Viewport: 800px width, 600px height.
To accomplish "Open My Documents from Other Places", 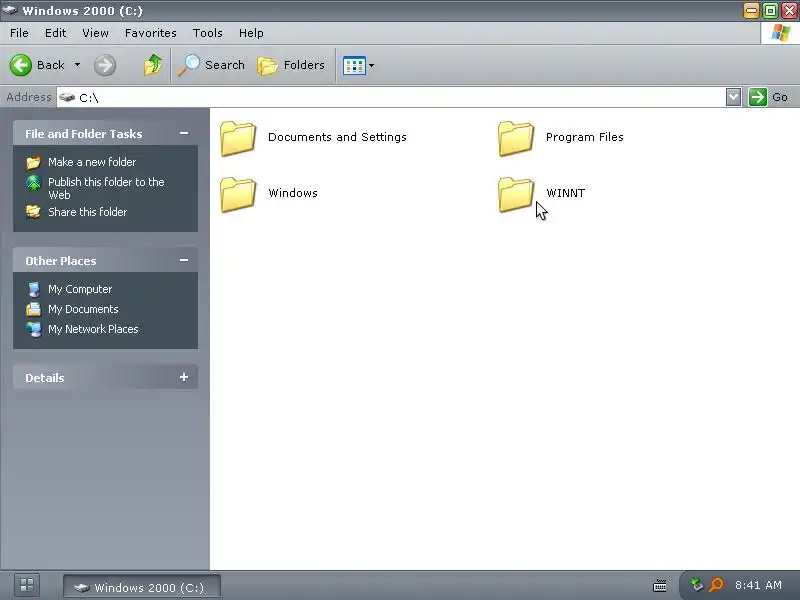I will point(83,309).
